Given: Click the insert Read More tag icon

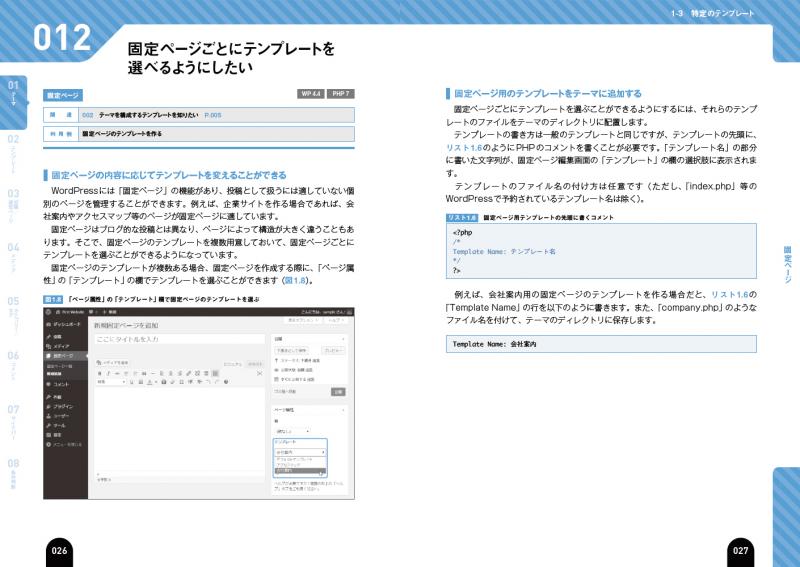Looking at the screenshot, I should tap(206, 374).
